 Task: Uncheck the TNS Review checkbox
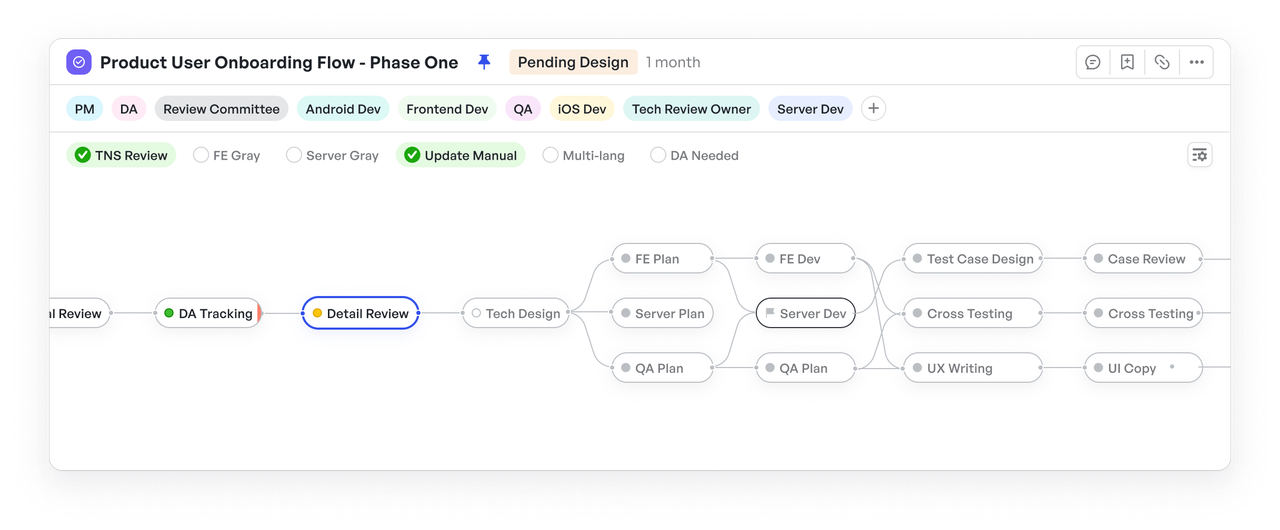81,156
